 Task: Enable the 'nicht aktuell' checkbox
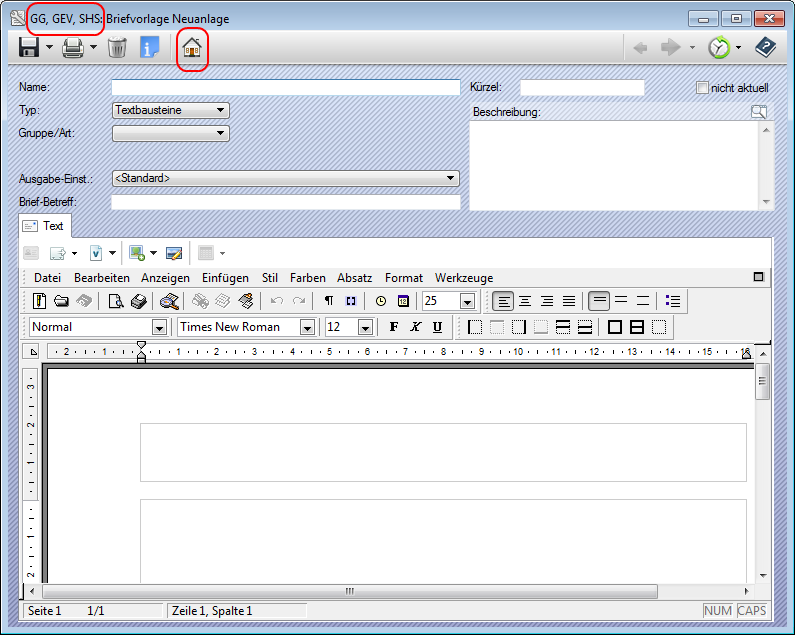coord(702,88)
